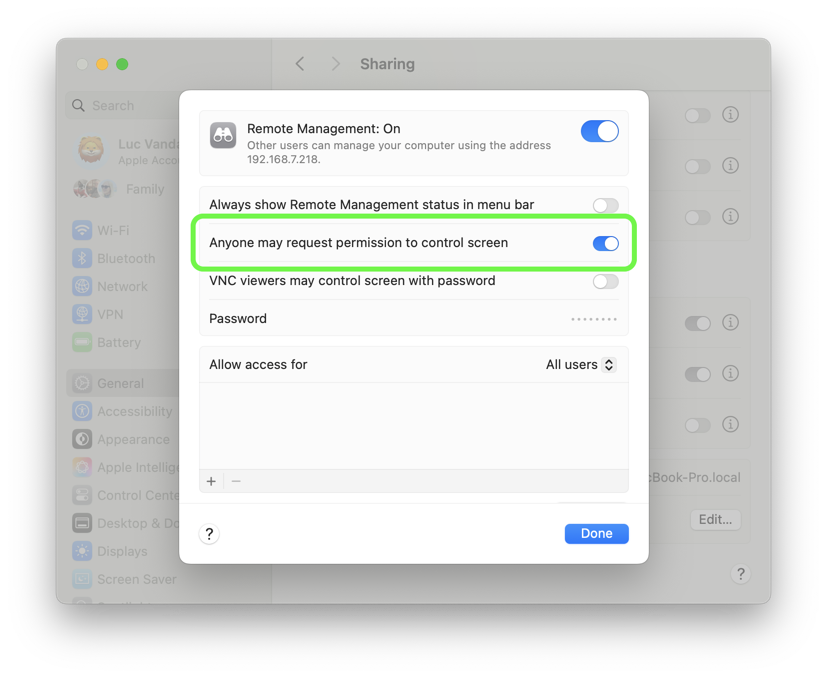Click the help button in the Sharing window corner
Screen dimensions: 827x678
(741, 574)
